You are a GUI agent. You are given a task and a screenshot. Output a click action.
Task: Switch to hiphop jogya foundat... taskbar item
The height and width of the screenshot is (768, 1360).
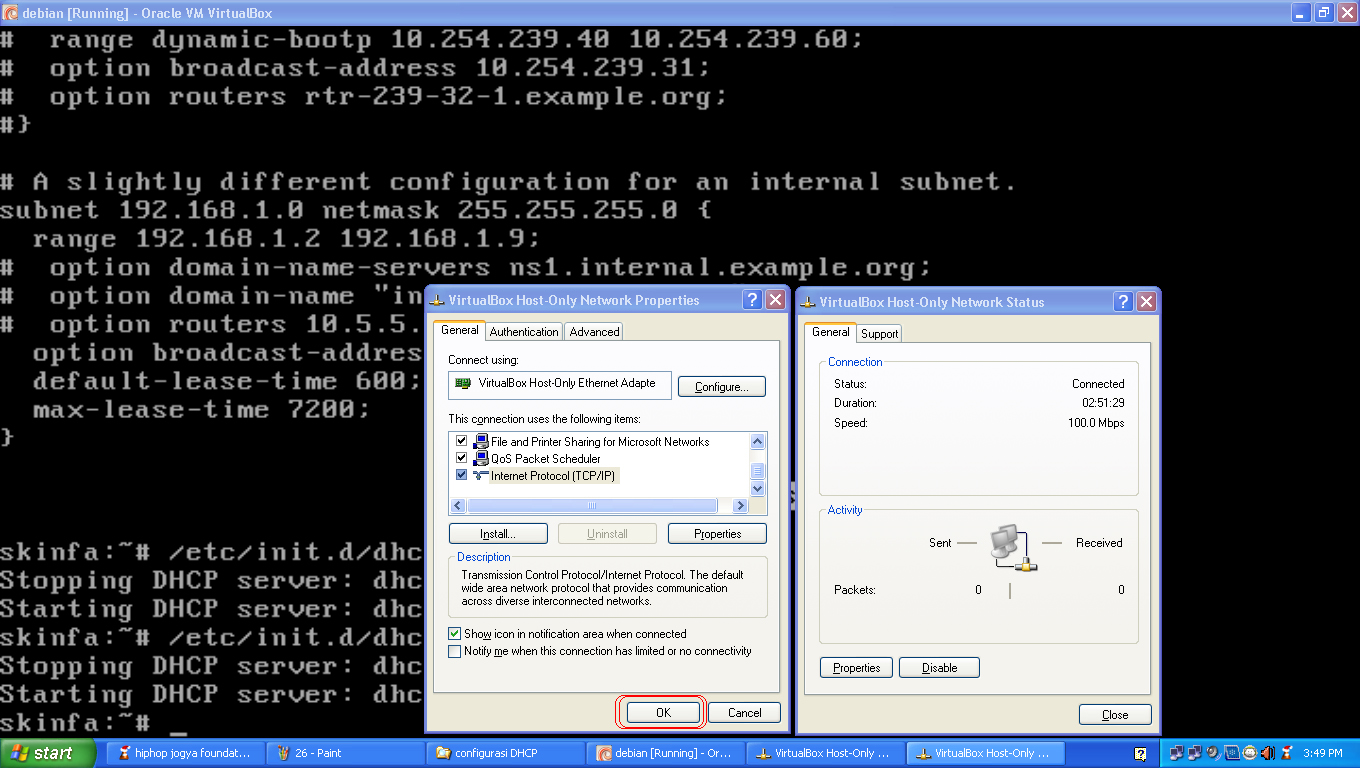coord(185,753)
